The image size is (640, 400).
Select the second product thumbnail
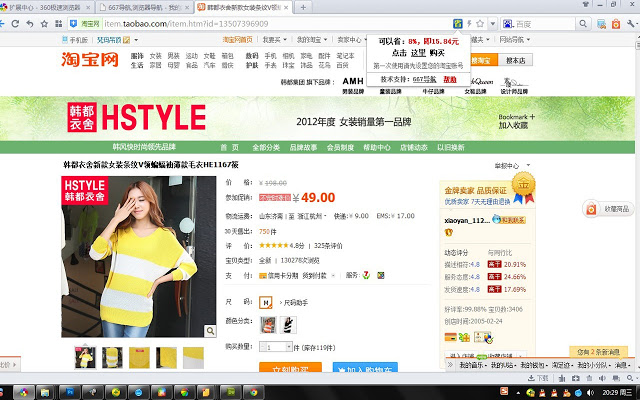click(112, 358)
